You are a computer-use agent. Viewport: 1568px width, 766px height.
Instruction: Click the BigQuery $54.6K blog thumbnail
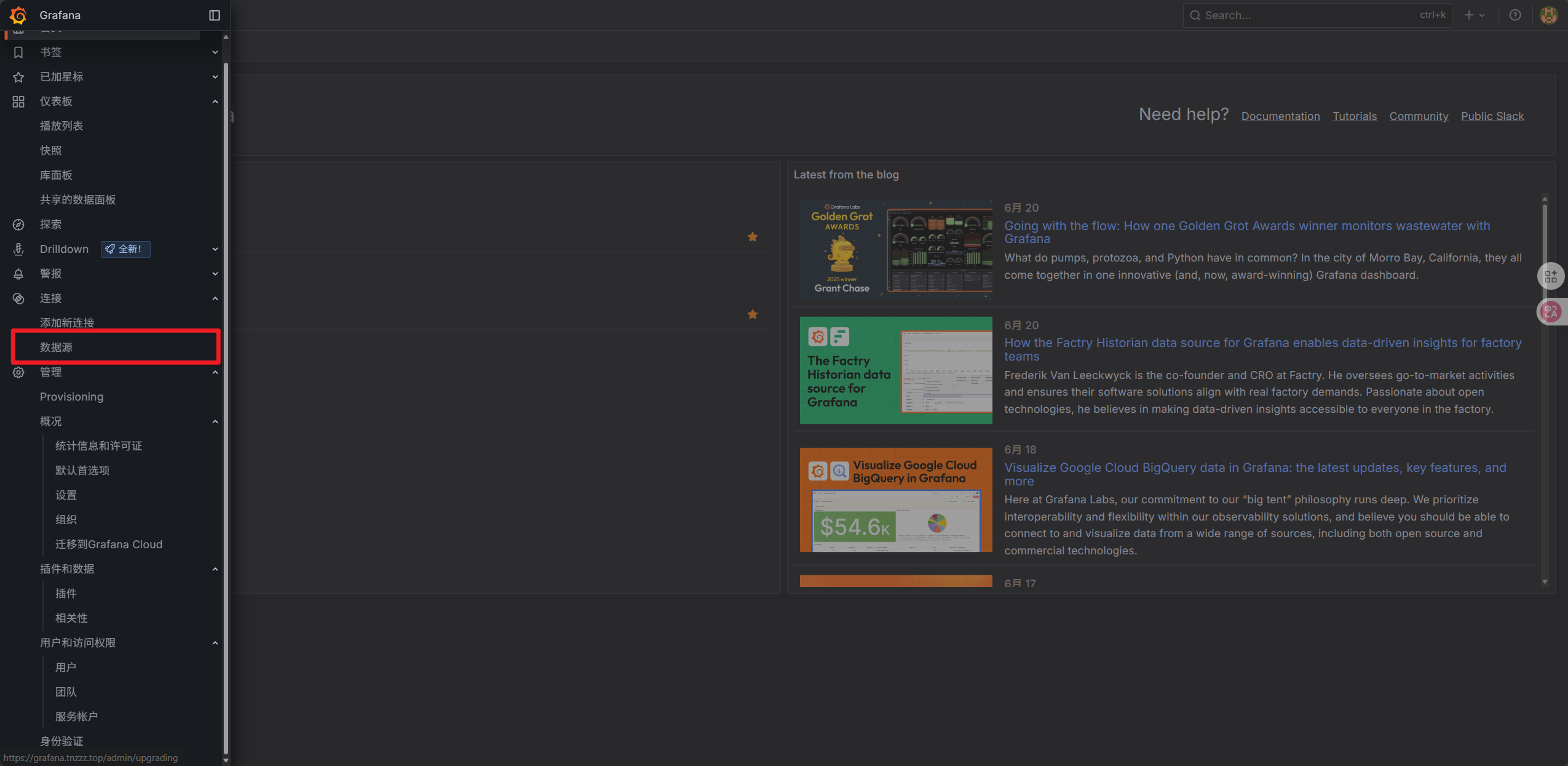[896, 500]
